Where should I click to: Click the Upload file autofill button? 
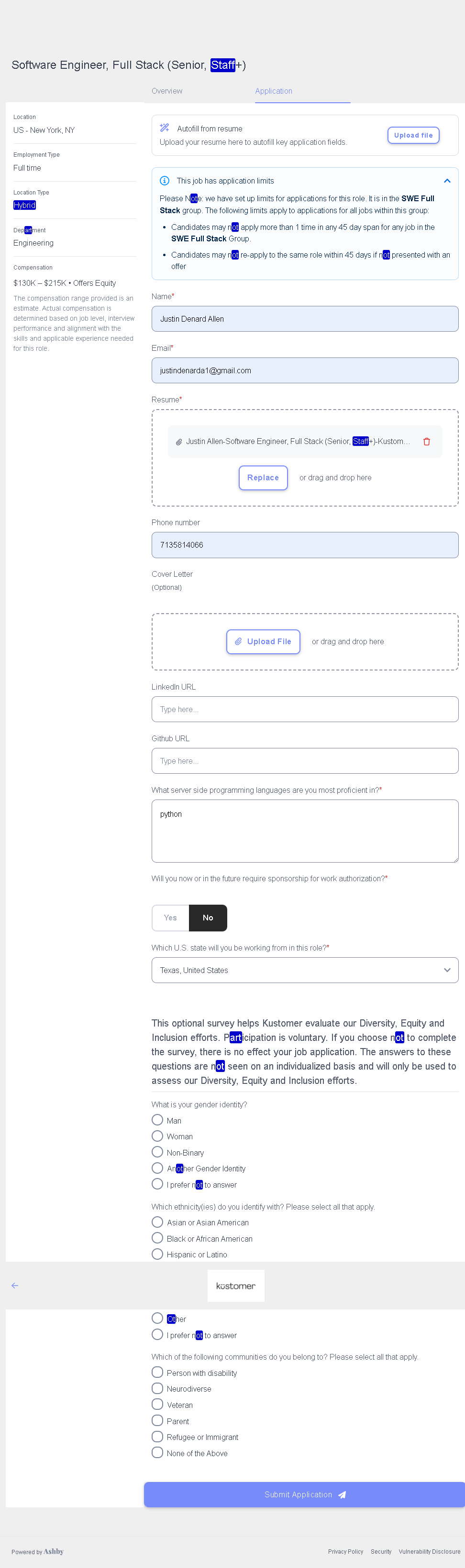coord(413,135)
